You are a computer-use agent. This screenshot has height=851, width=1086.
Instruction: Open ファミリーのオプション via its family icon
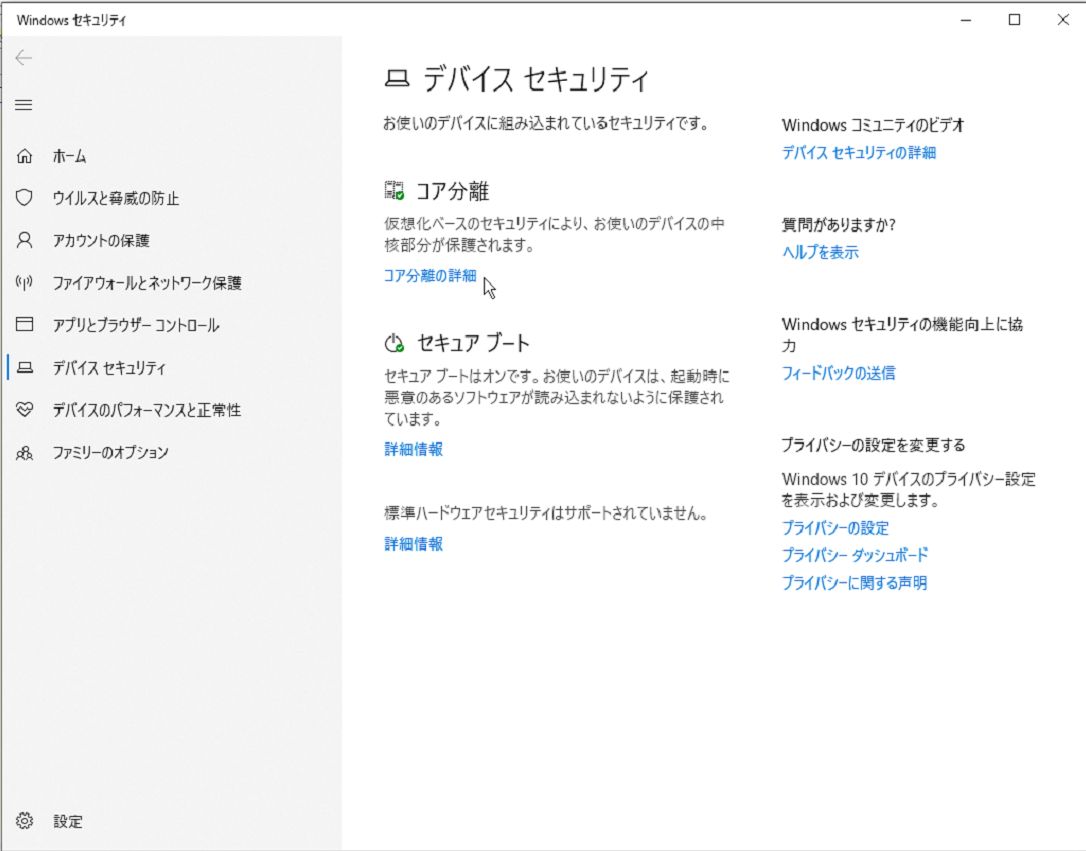coord(24,452)
